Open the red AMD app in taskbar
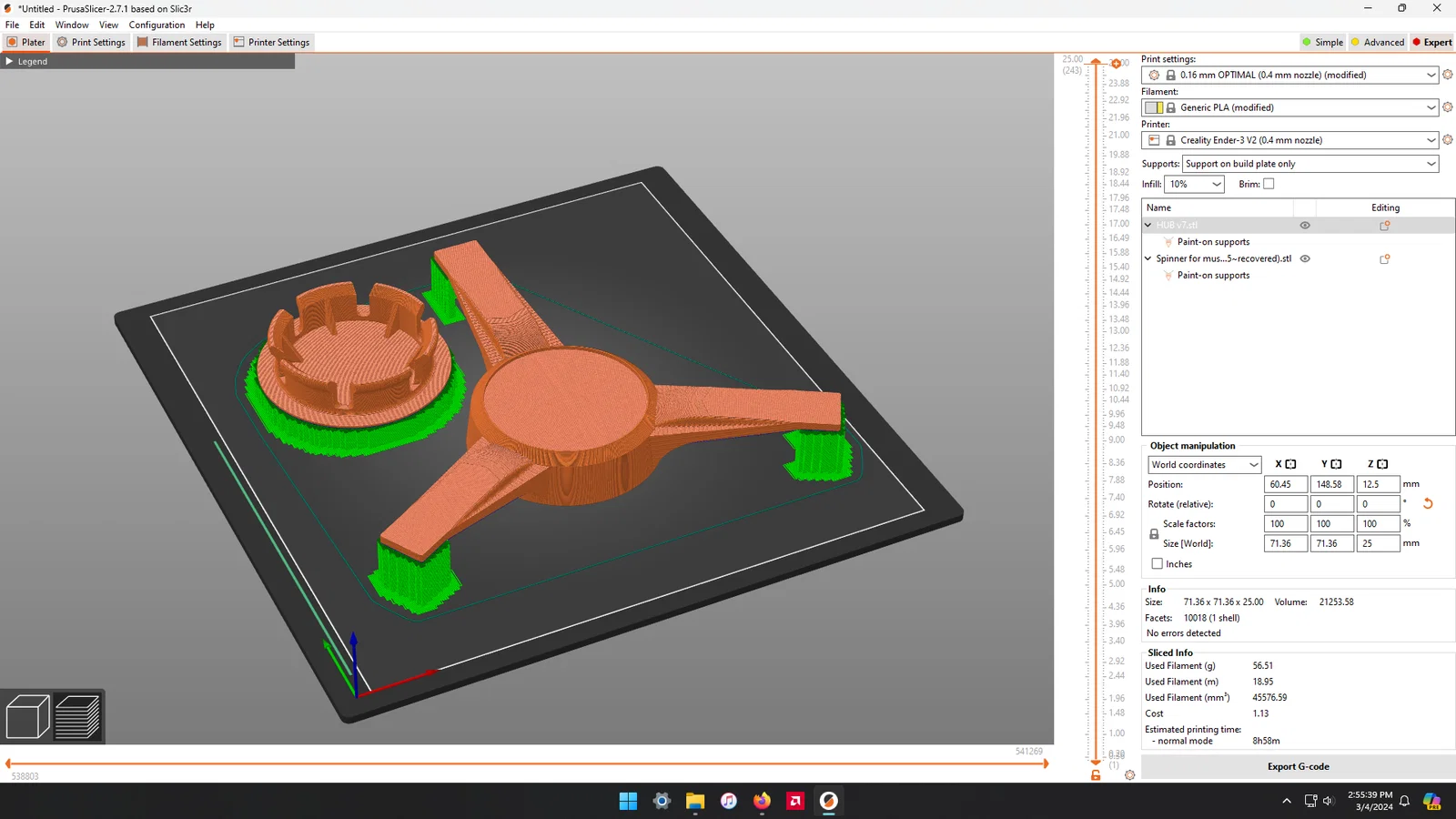This screenshot has width=1456, height=819. tap(795, 801)
